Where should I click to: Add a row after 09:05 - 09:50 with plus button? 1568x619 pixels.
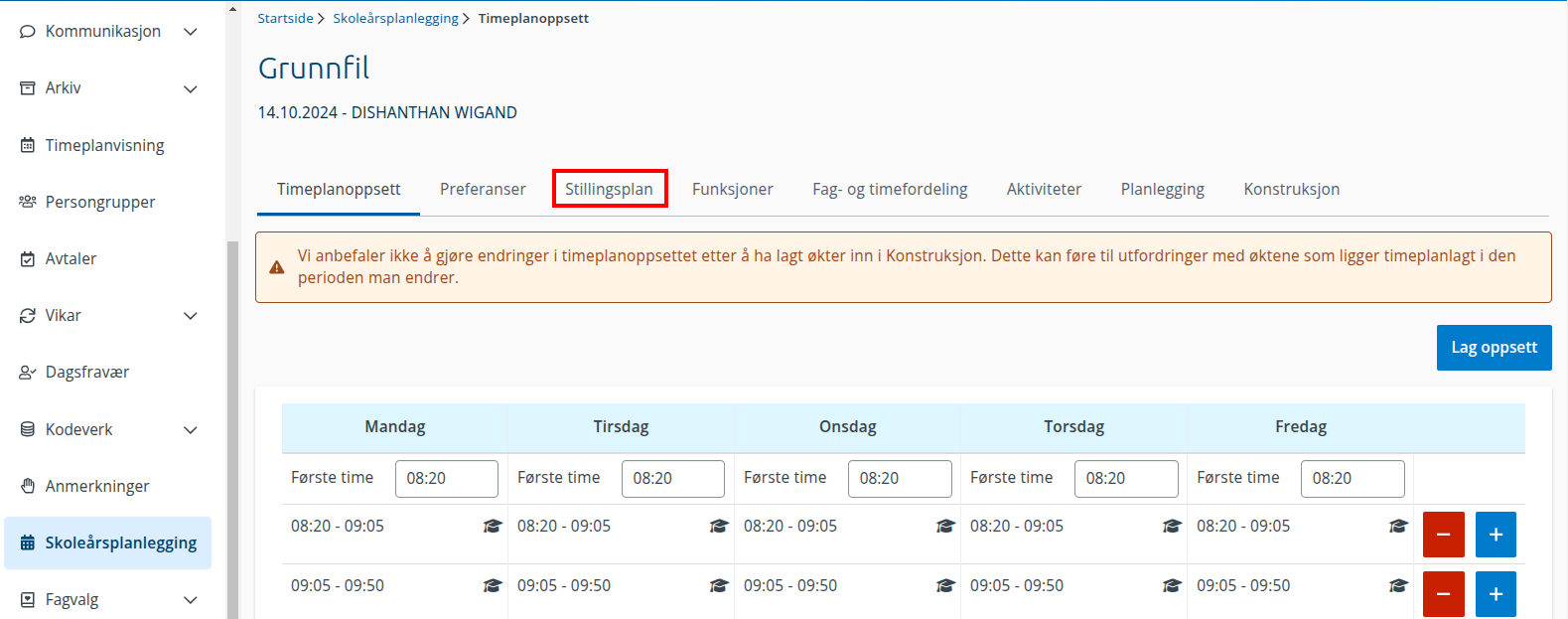click(1496, 594)
